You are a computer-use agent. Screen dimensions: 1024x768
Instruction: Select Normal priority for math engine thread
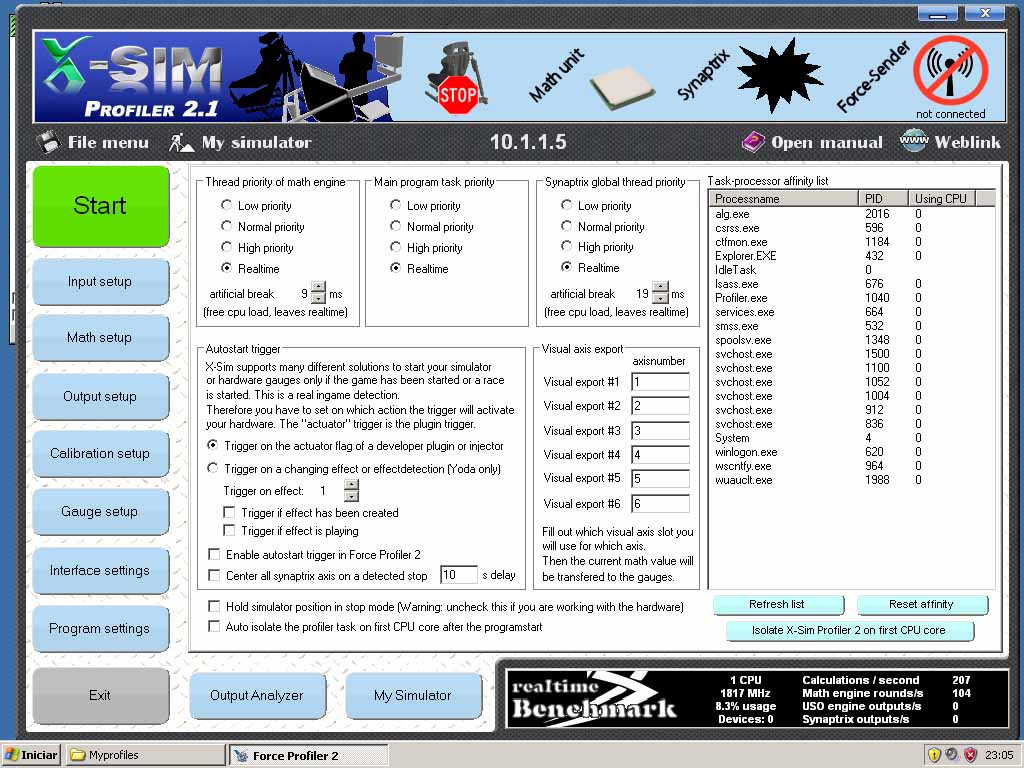(x=226, y=226)
